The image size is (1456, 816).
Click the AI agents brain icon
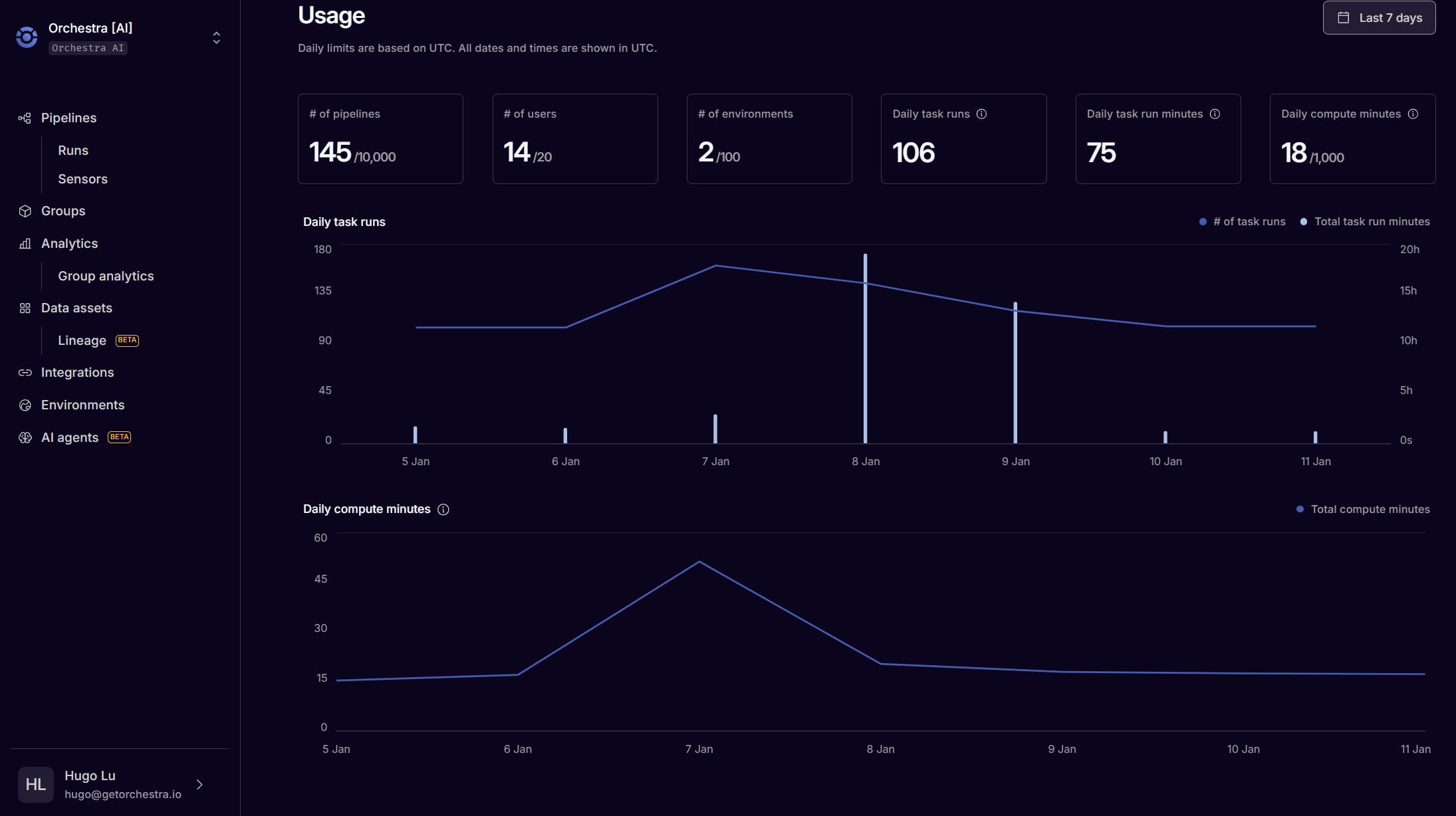[25, 438]
